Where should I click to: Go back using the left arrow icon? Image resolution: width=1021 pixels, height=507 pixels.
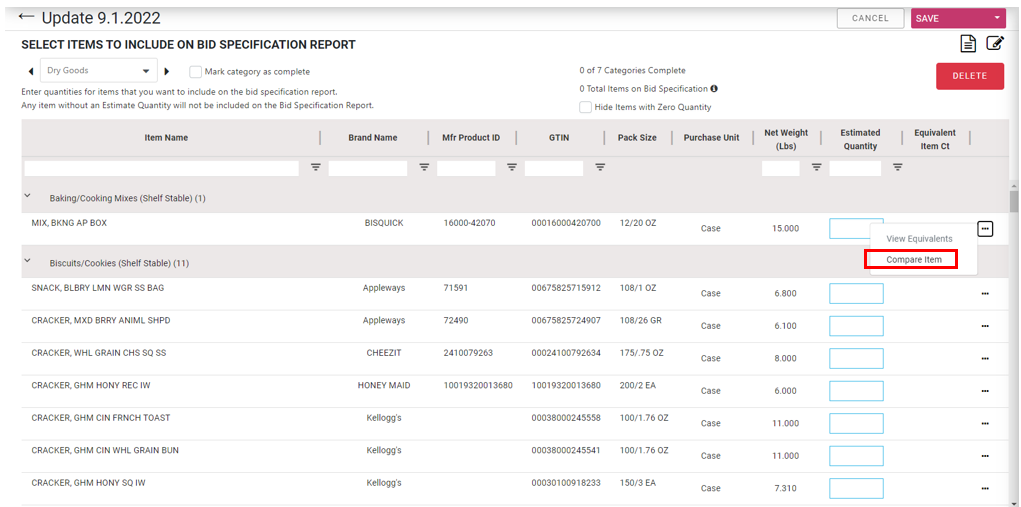(27, 16)
